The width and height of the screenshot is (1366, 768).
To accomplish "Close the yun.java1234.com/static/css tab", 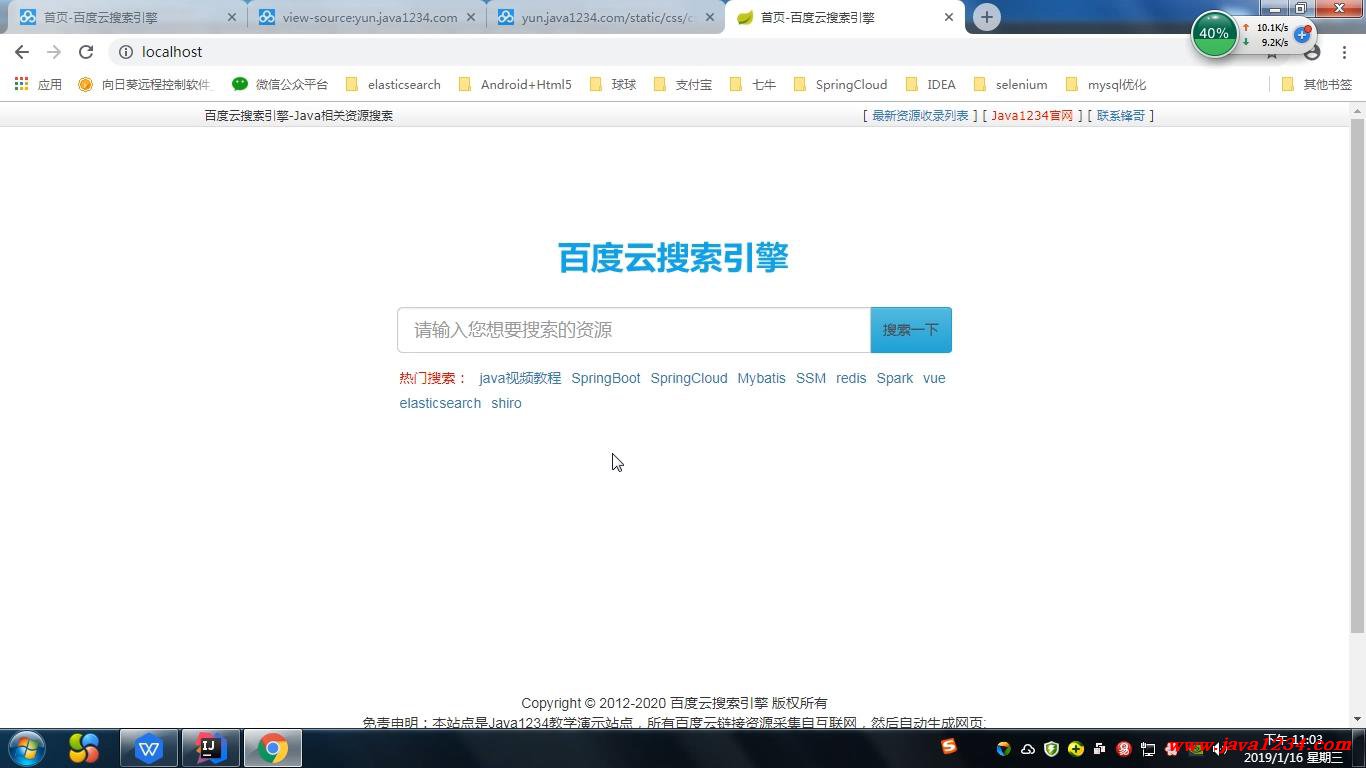I will tap(710, 17).
